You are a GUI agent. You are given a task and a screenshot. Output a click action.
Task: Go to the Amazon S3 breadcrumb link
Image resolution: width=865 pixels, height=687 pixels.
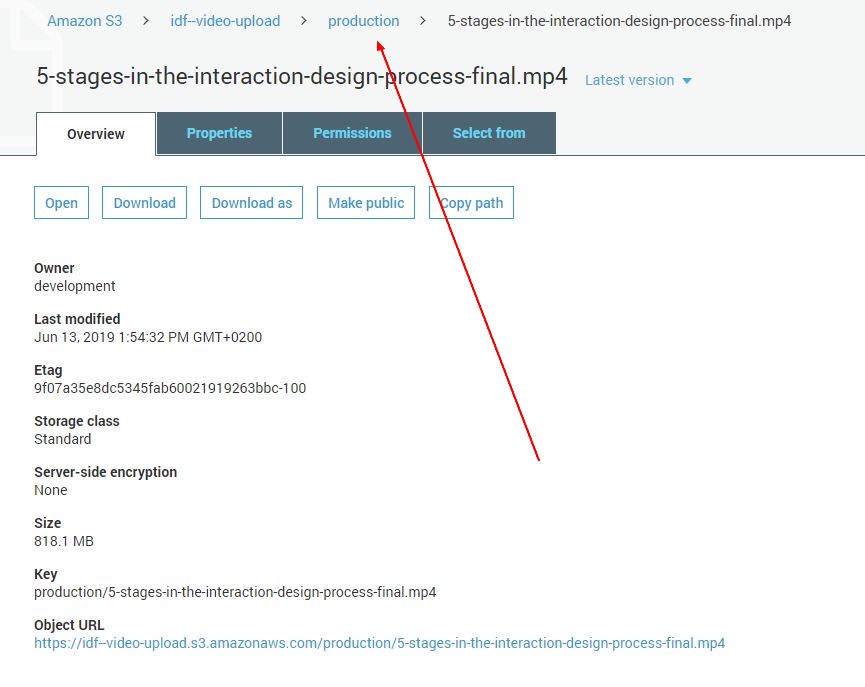[x=84, y=21]
